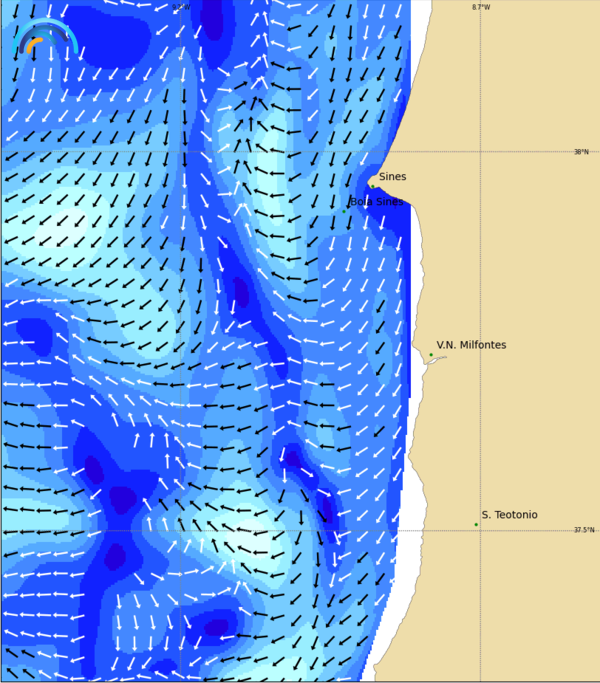Select the S. Teotonio text label

(509, 515)
